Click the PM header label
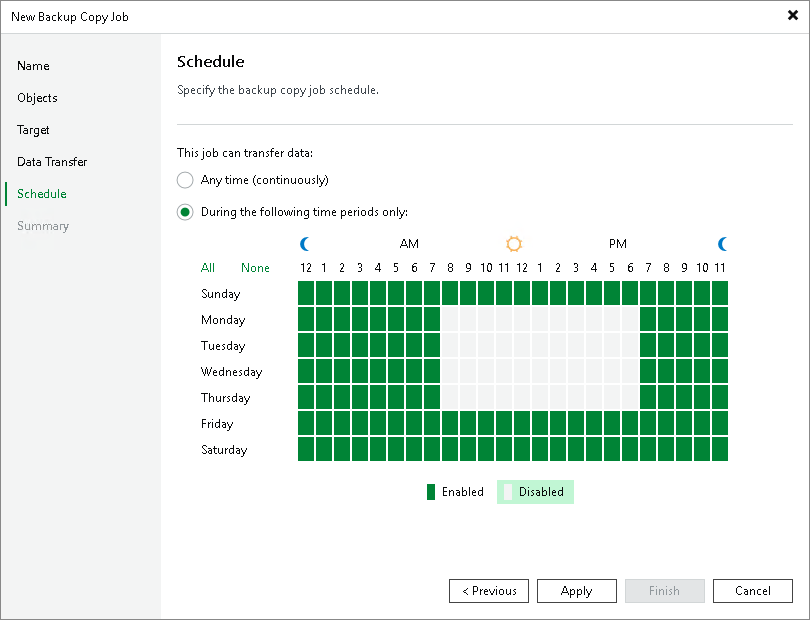810x620 pixels. (618, 244)
